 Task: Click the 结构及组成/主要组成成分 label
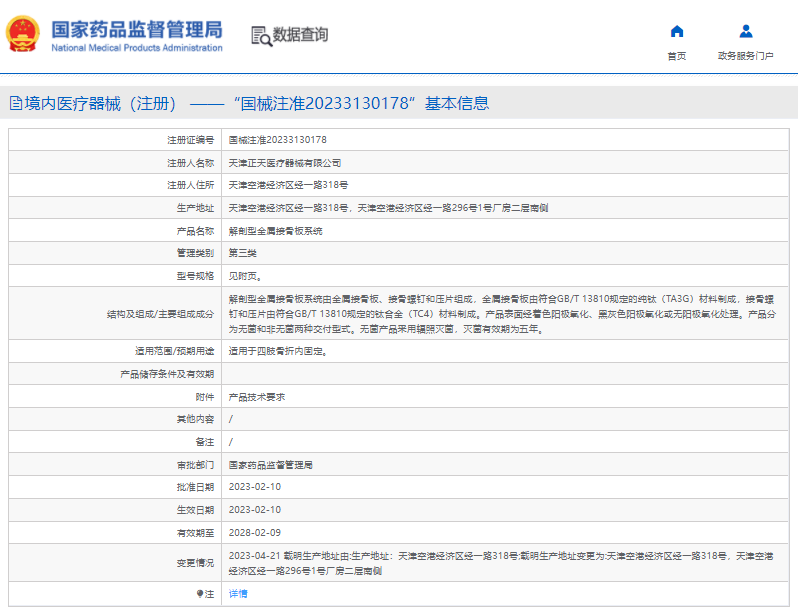tap(160, 314)
